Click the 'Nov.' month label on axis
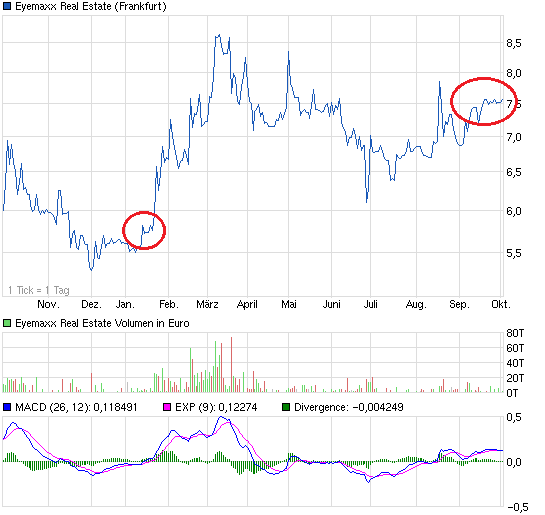Image resolution: width=545 pixels, height=515 pixels. [x=48, y=304]
